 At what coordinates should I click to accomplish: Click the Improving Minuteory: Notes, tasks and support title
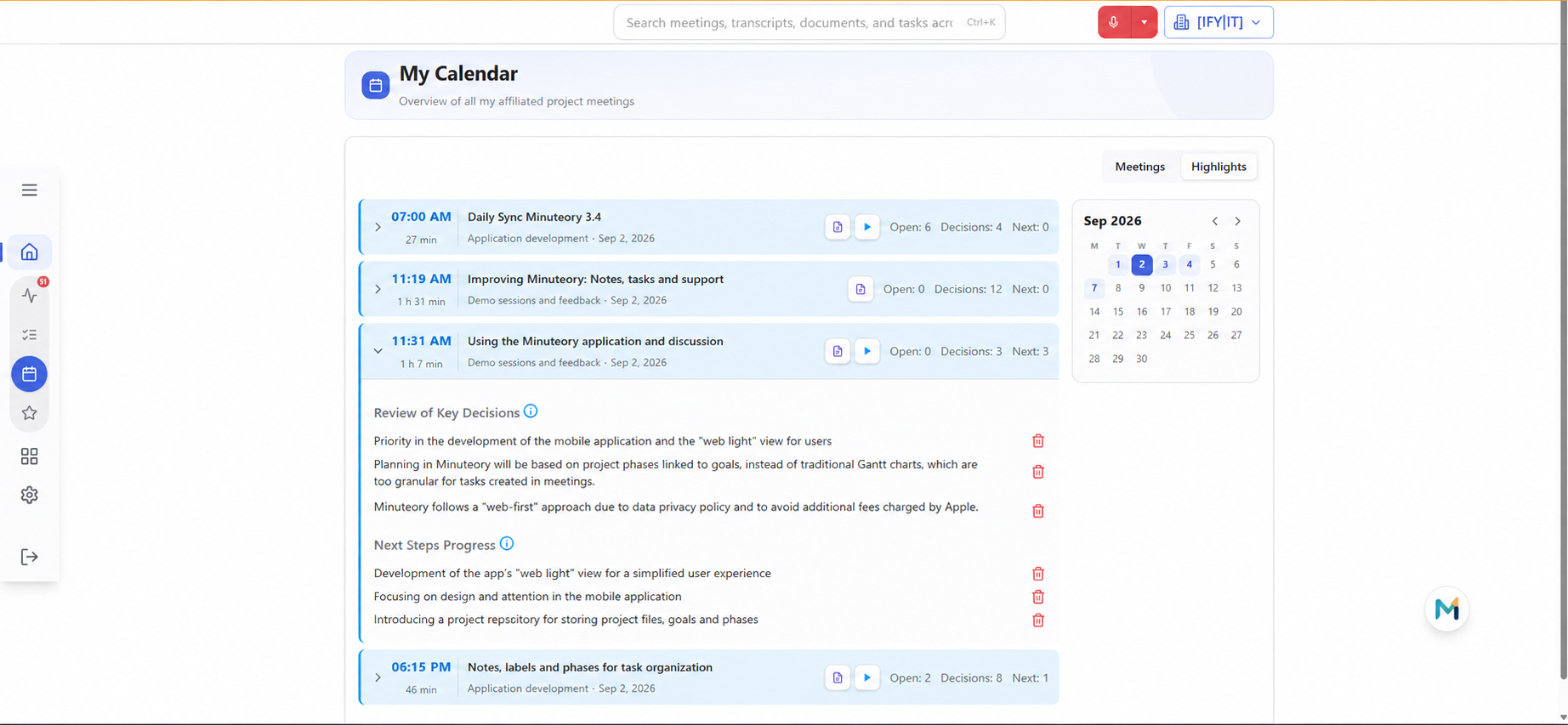[x=595, y=279]
